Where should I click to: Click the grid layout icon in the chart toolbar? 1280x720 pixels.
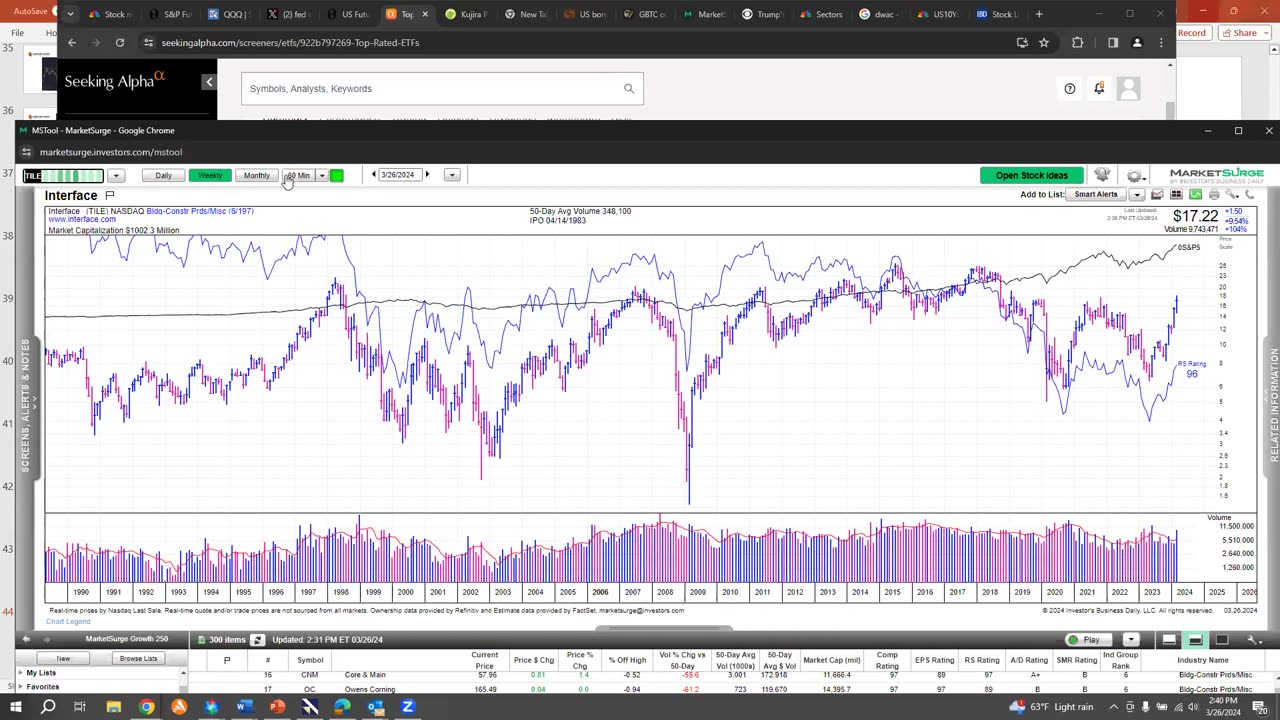[x=1176, y=195]
